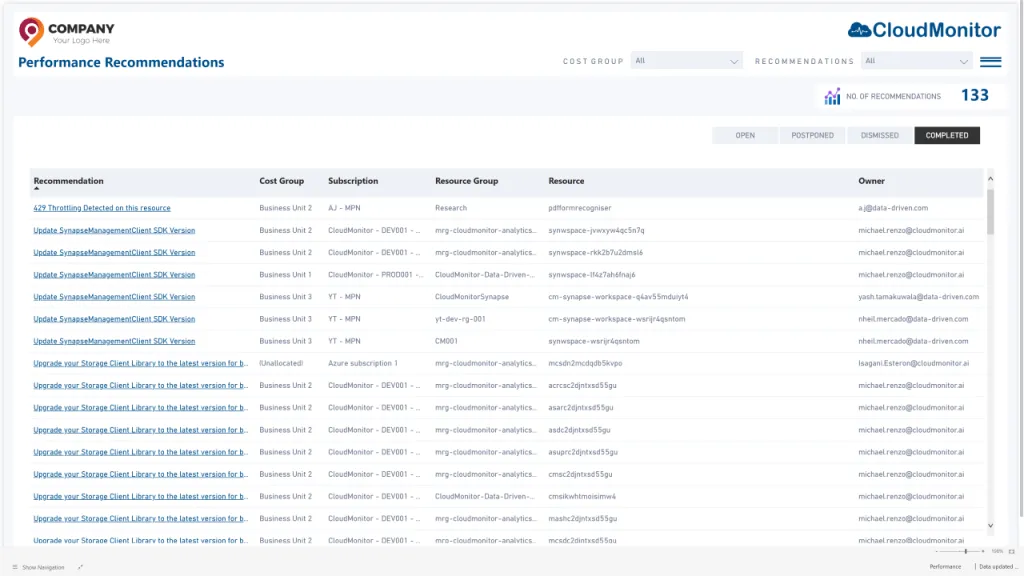Viewport: 1024px width, 576px height.
Task: Open Storage Client Library link for acrcsc2djntxsd55gu
Action: (x=140, y=385)
